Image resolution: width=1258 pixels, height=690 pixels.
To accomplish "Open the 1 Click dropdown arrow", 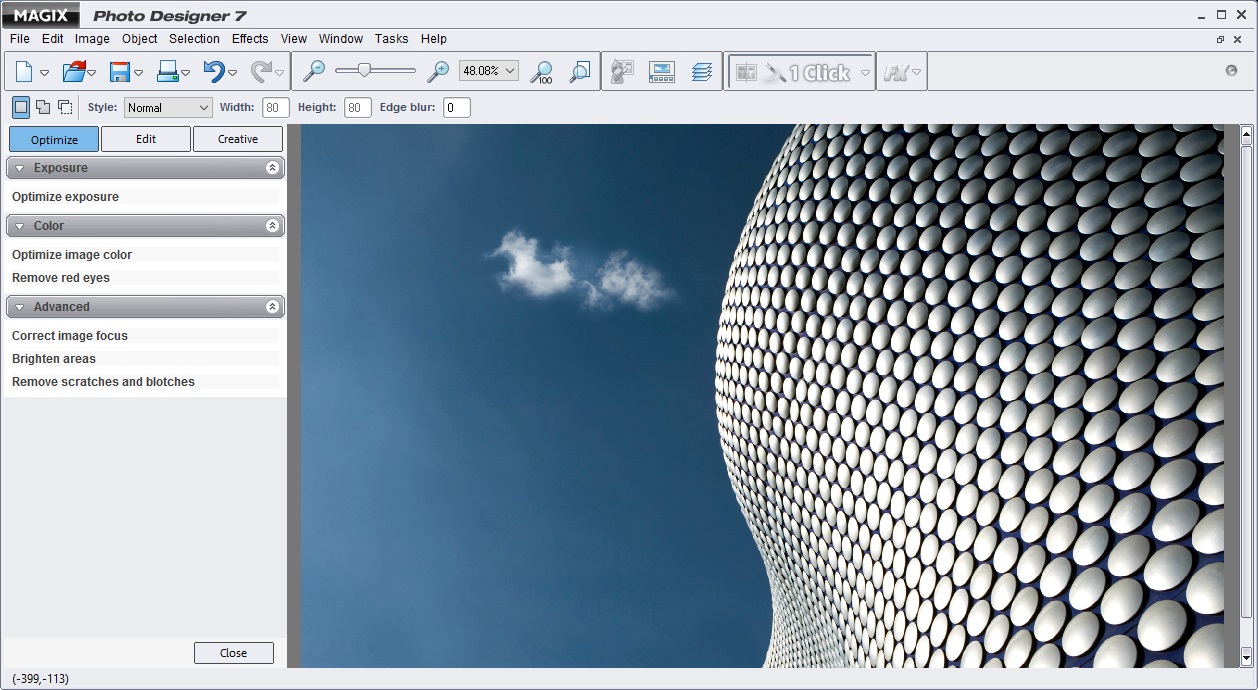I will (x=866, y=73).
